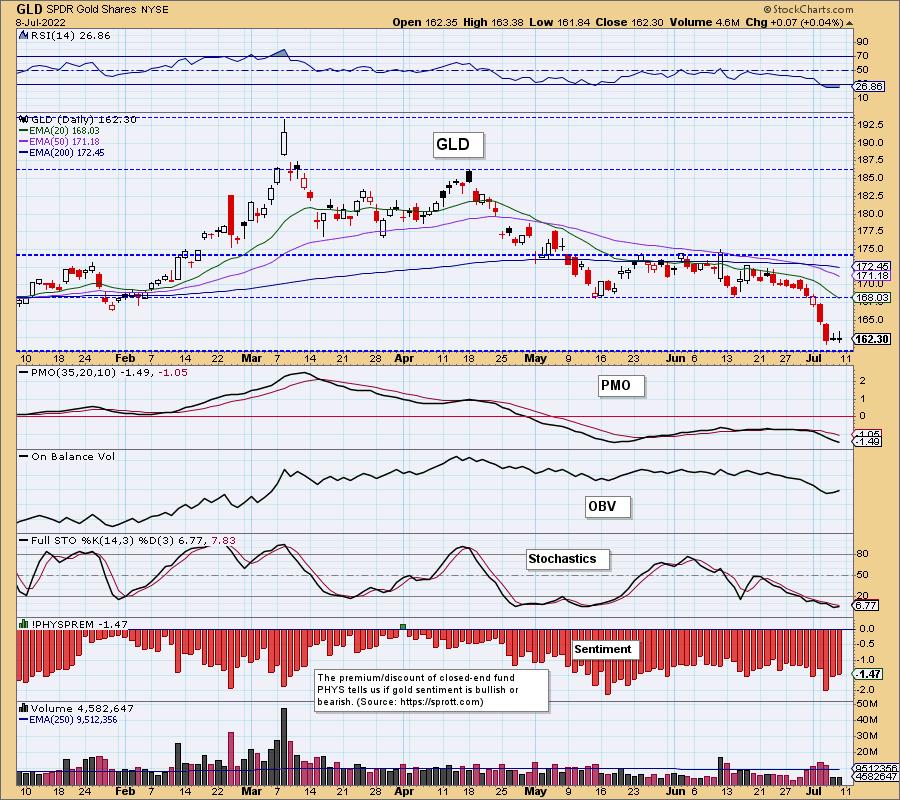Click the OBV annotation box
Viewport: 900px width, 800px height.
pyautogui.click(x=607, y=507)
